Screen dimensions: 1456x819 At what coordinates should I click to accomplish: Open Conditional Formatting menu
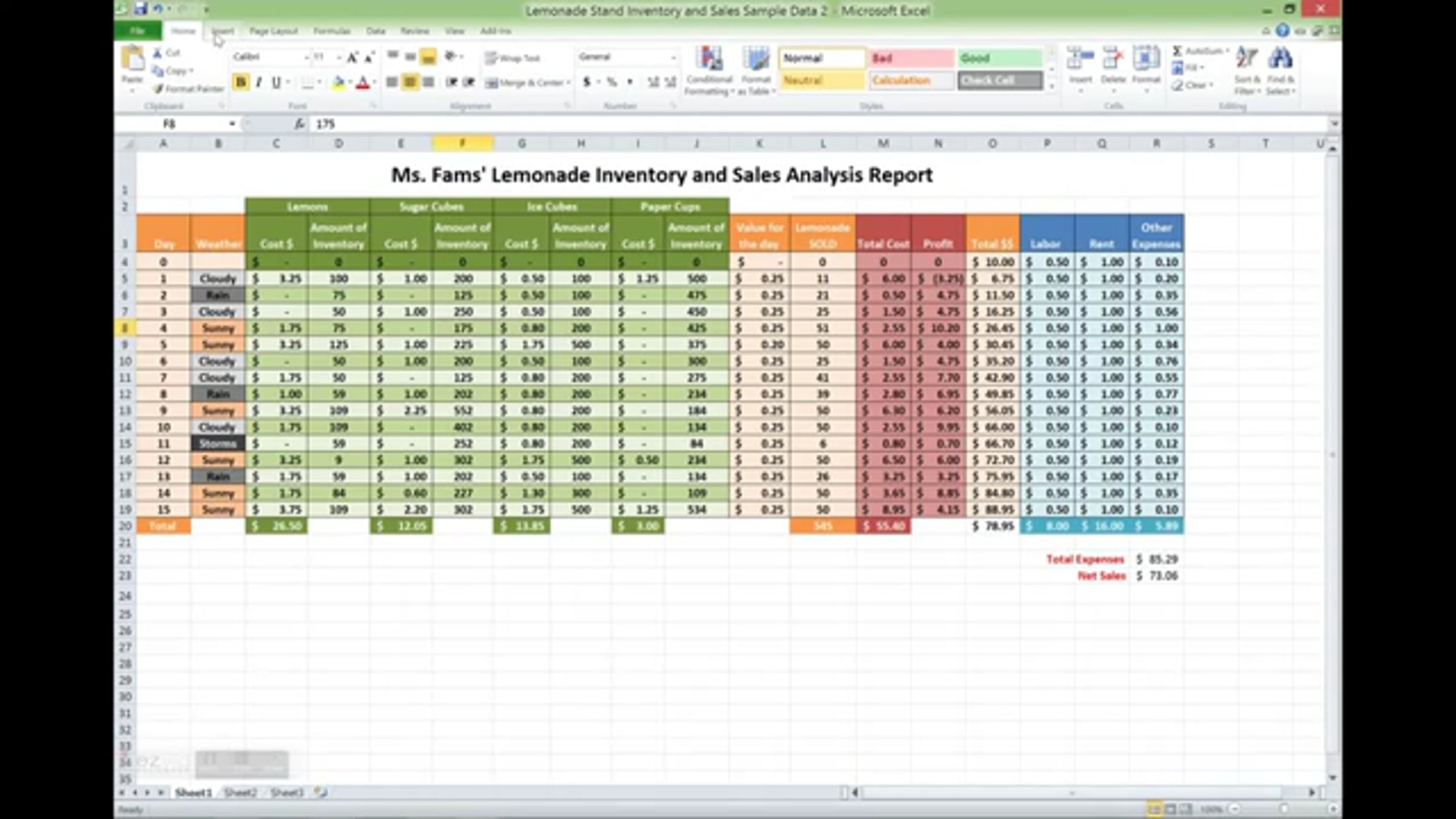tap(709, 70)
